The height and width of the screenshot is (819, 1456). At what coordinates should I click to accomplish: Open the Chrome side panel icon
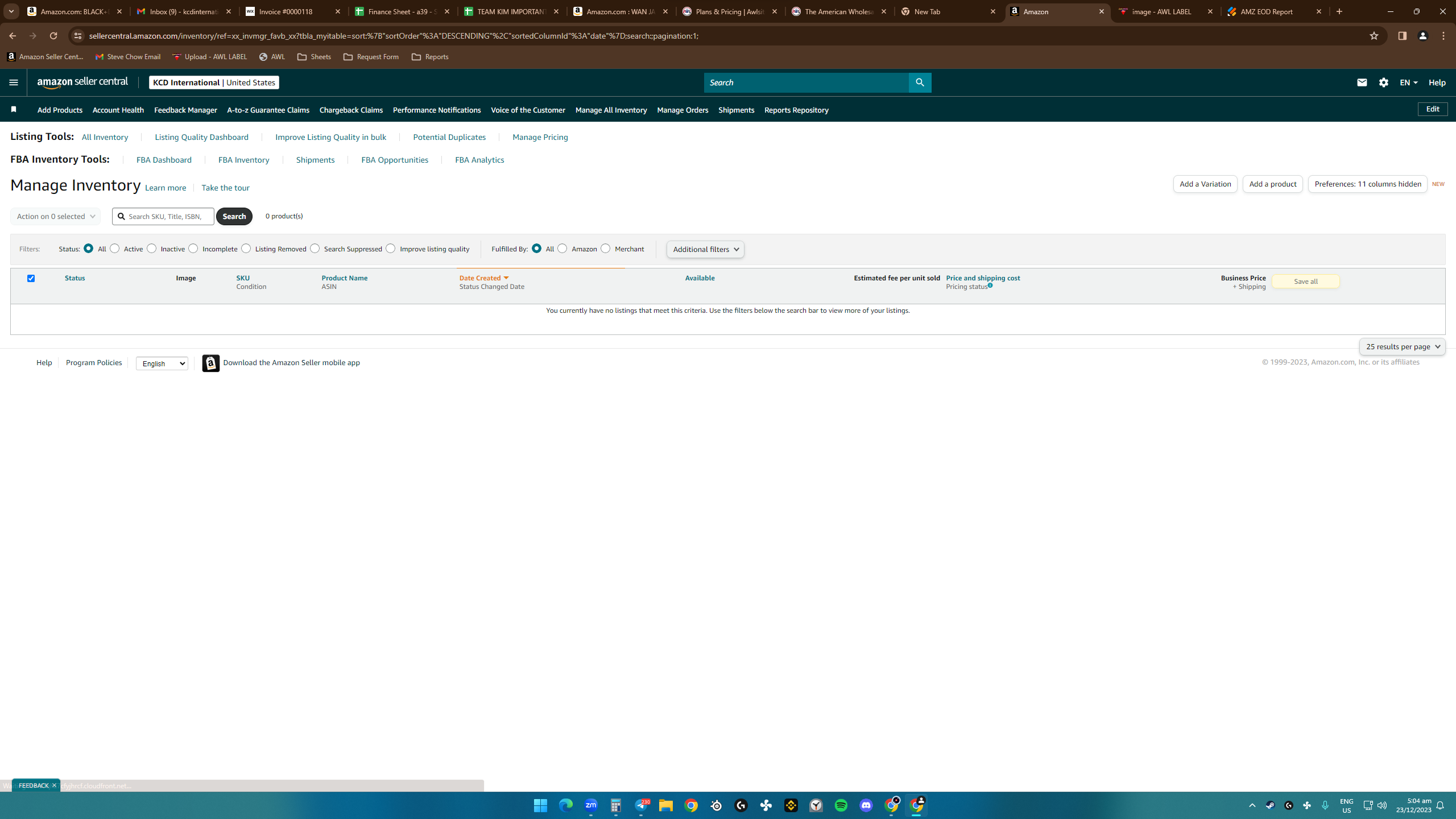tap(1402, 36)
